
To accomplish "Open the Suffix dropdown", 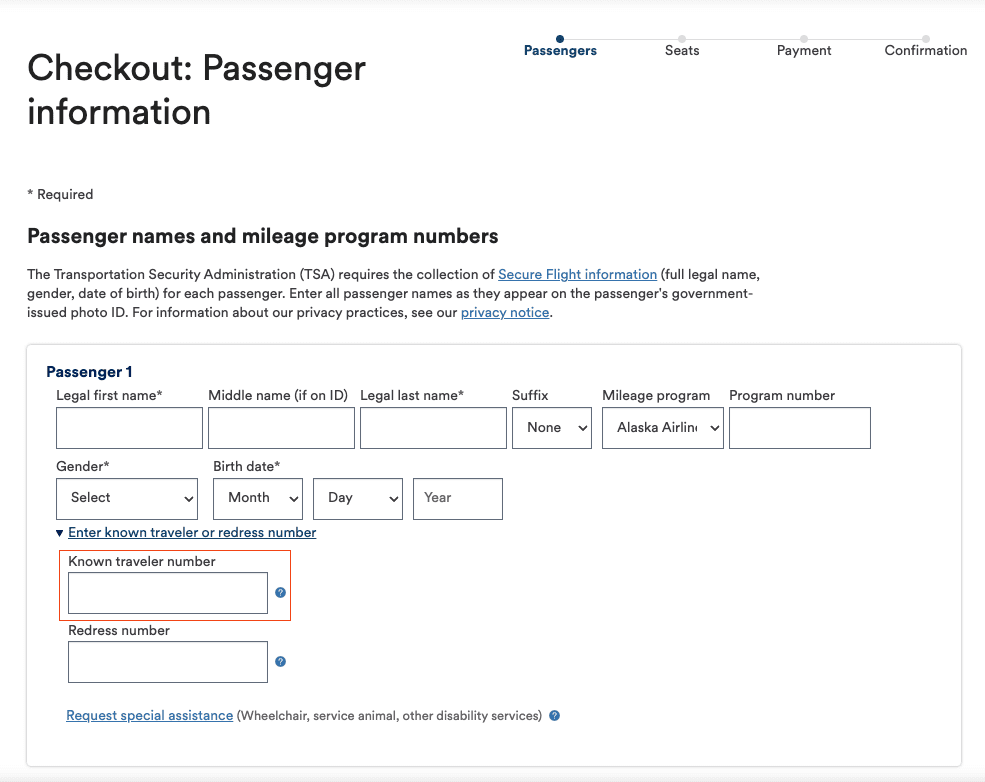I will (551, 427).
